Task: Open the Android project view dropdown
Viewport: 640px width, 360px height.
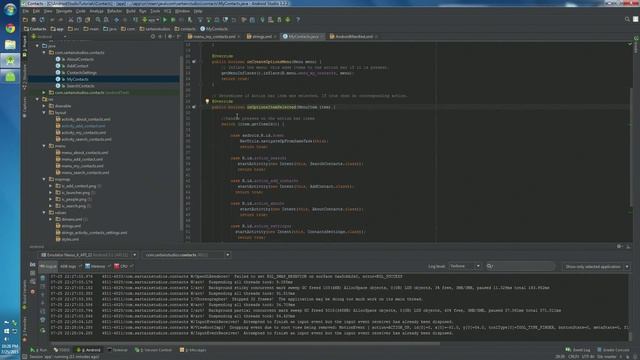Action: (x=49, y=36)
